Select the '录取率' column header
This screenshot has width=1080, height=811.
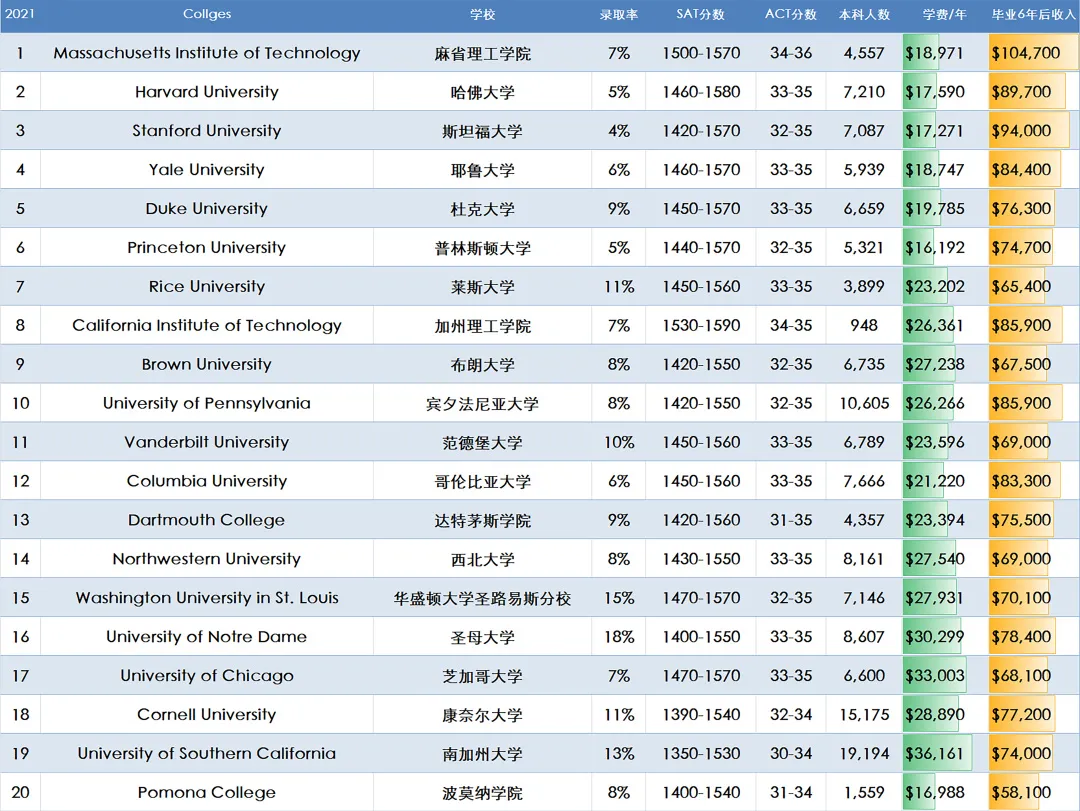pyautogui.click(x=619, y=14)
